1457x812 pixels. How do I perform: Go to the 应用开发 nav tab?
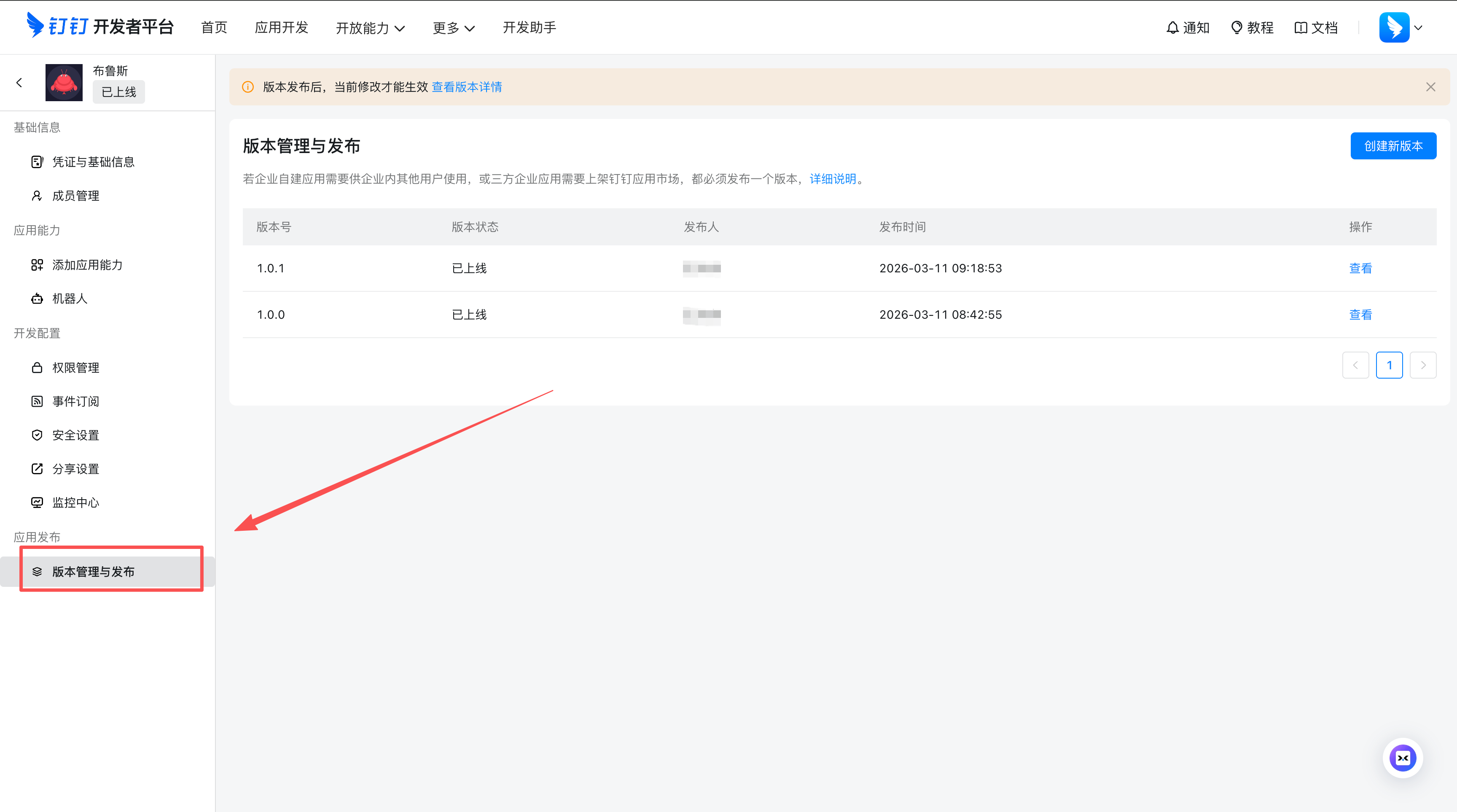(x=281, y=28)
